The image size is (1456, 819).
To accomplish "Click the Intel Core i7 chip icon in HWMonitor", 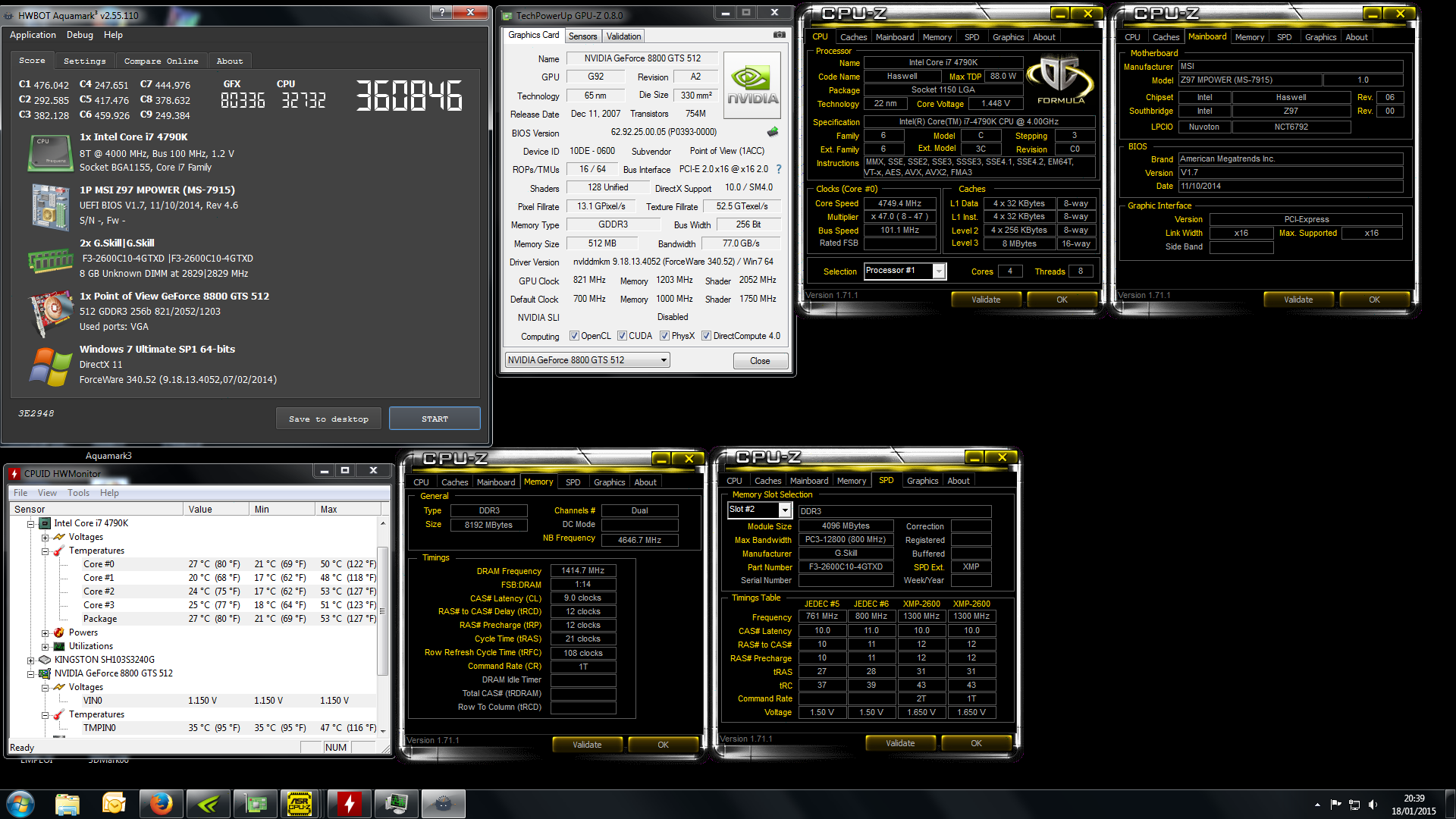I will (x=45, y=523).
